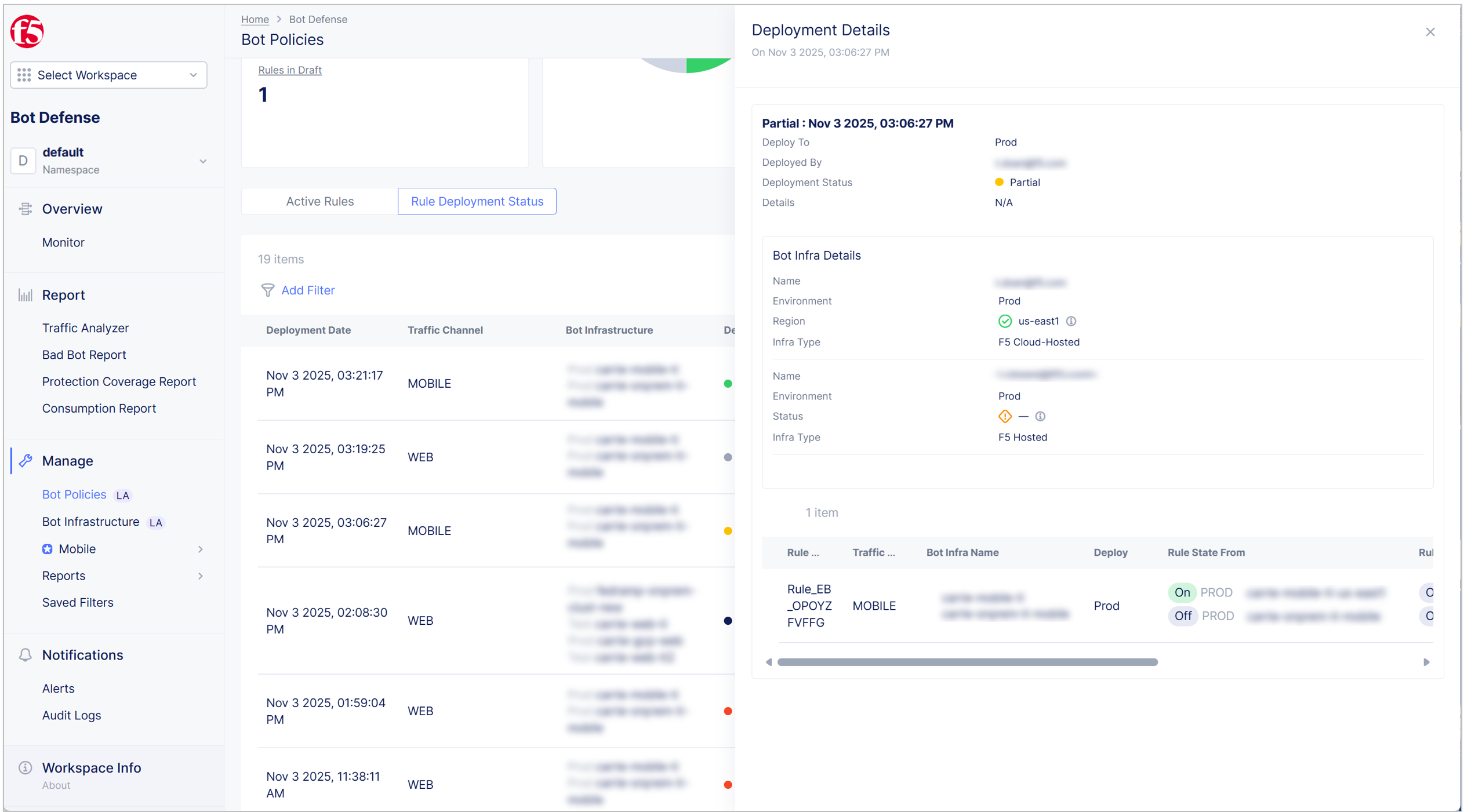This screenshot has width=1464, height=812.
Task: Select the Rule Deployment Status tab
Action: click(x=477, y=201)
